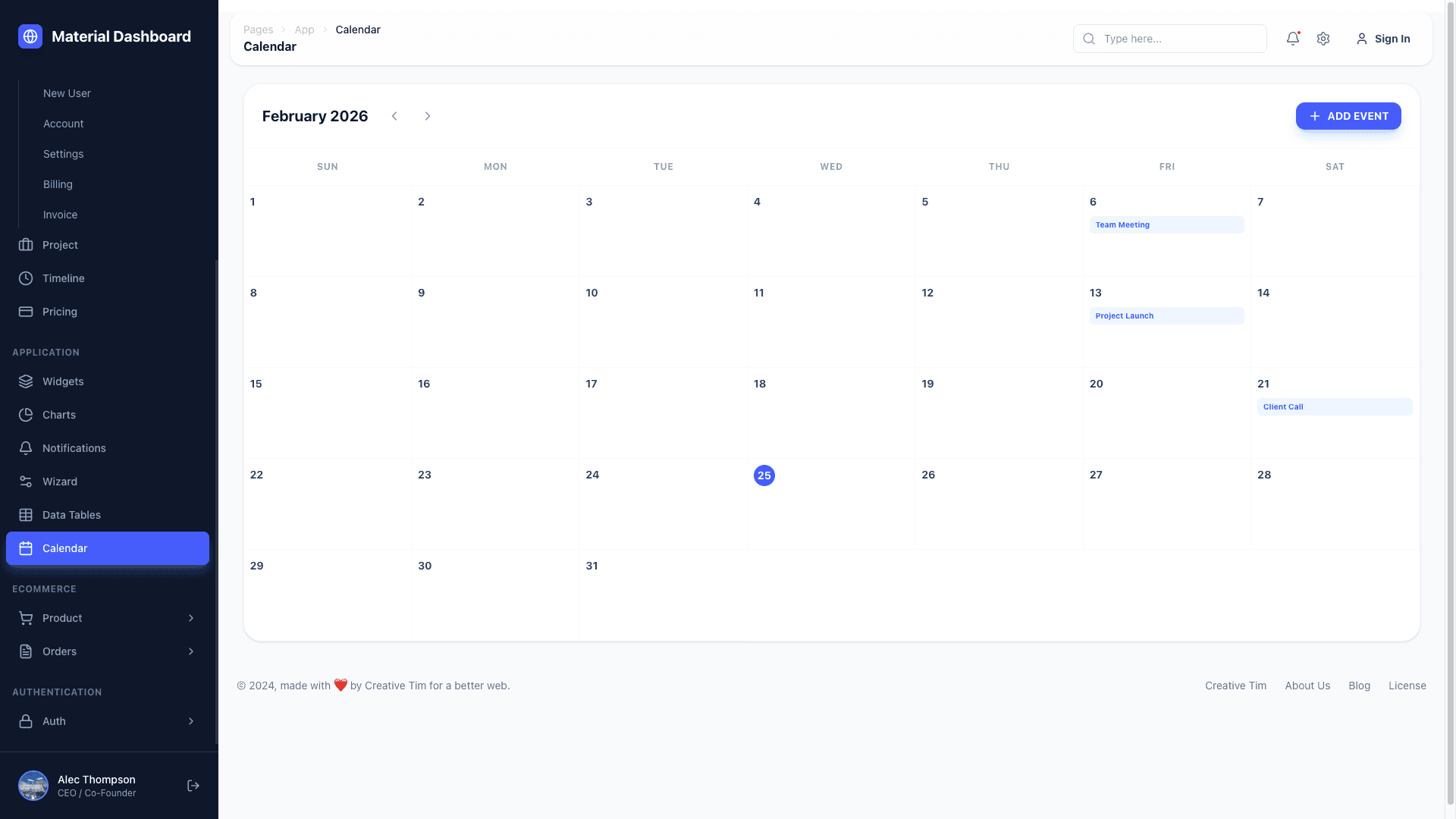Screen dimensions: 1456x819
Task: Expand the Auth section
Action: (106, 721)
